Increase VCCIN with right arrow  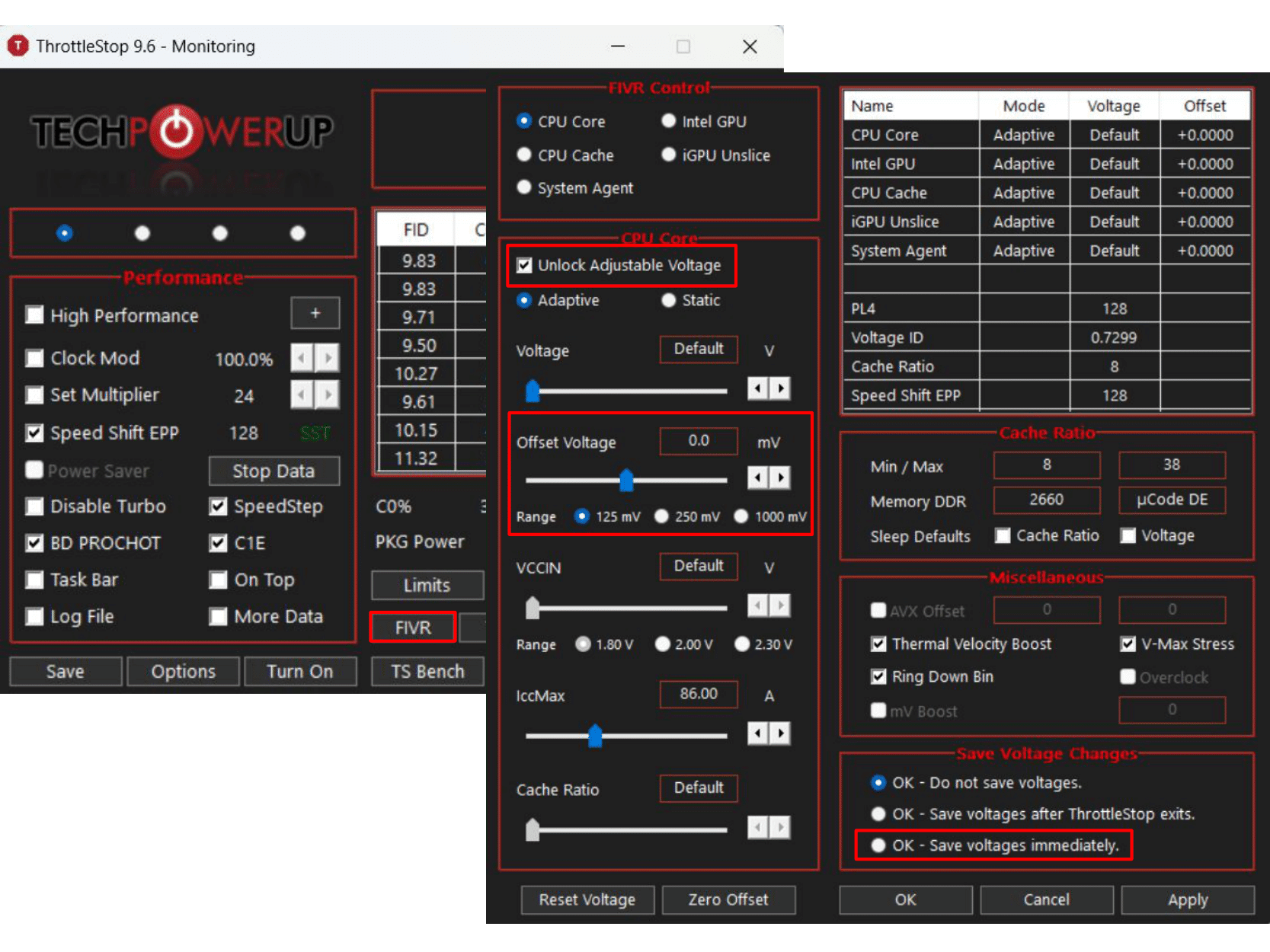(x=780, y=605)
